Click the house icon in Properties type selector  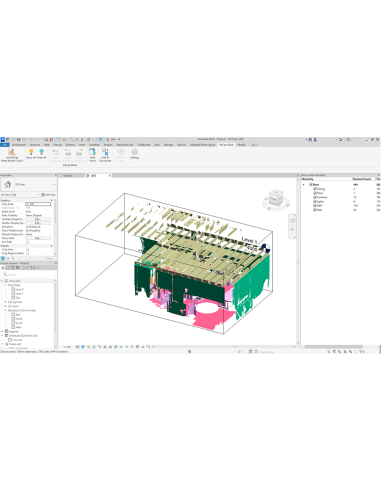click(8, 184)
